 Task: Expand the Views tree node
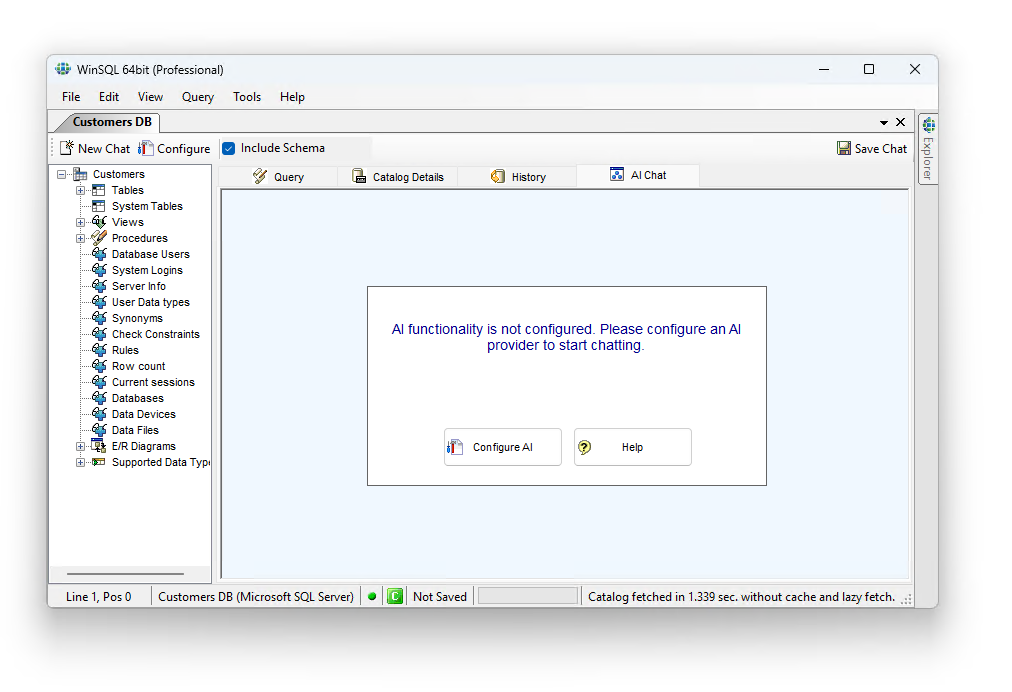[80, 222]
